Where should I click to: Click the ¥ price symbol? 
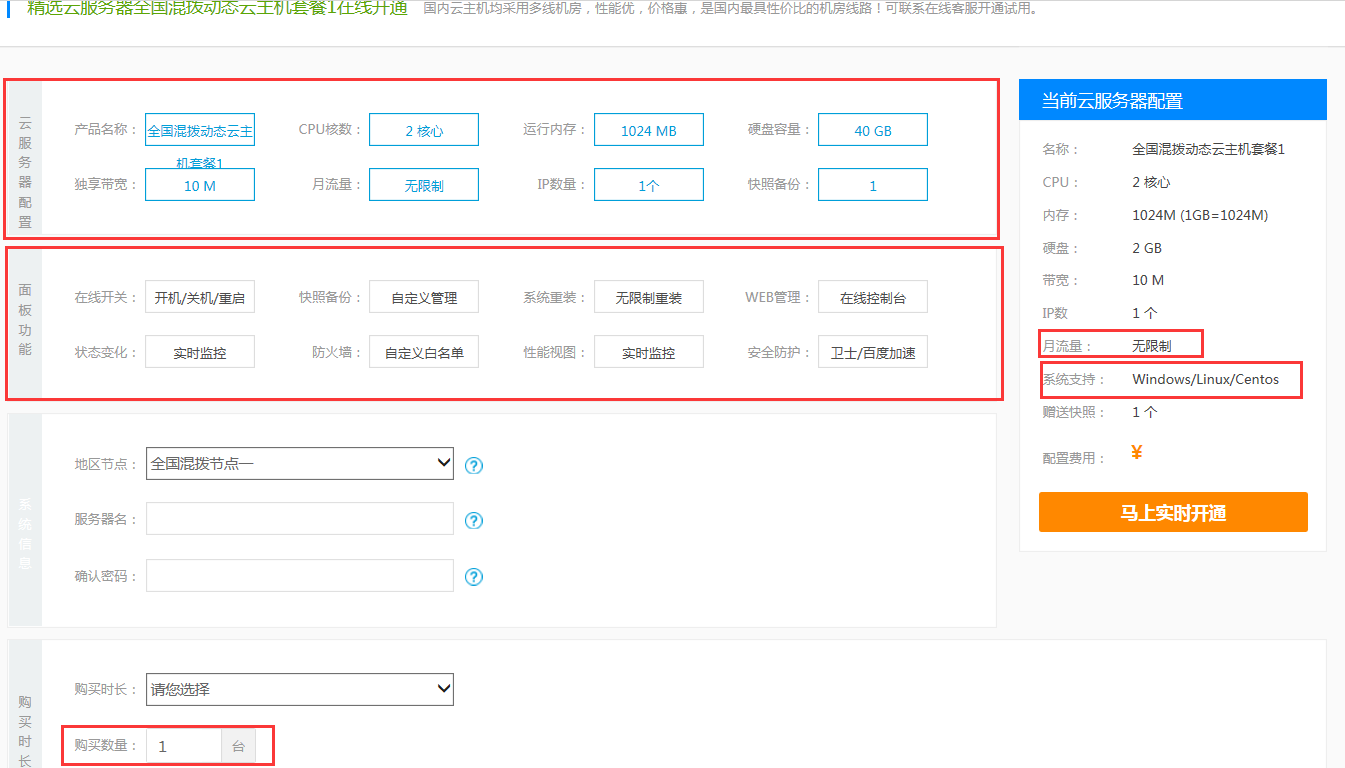1137,452
